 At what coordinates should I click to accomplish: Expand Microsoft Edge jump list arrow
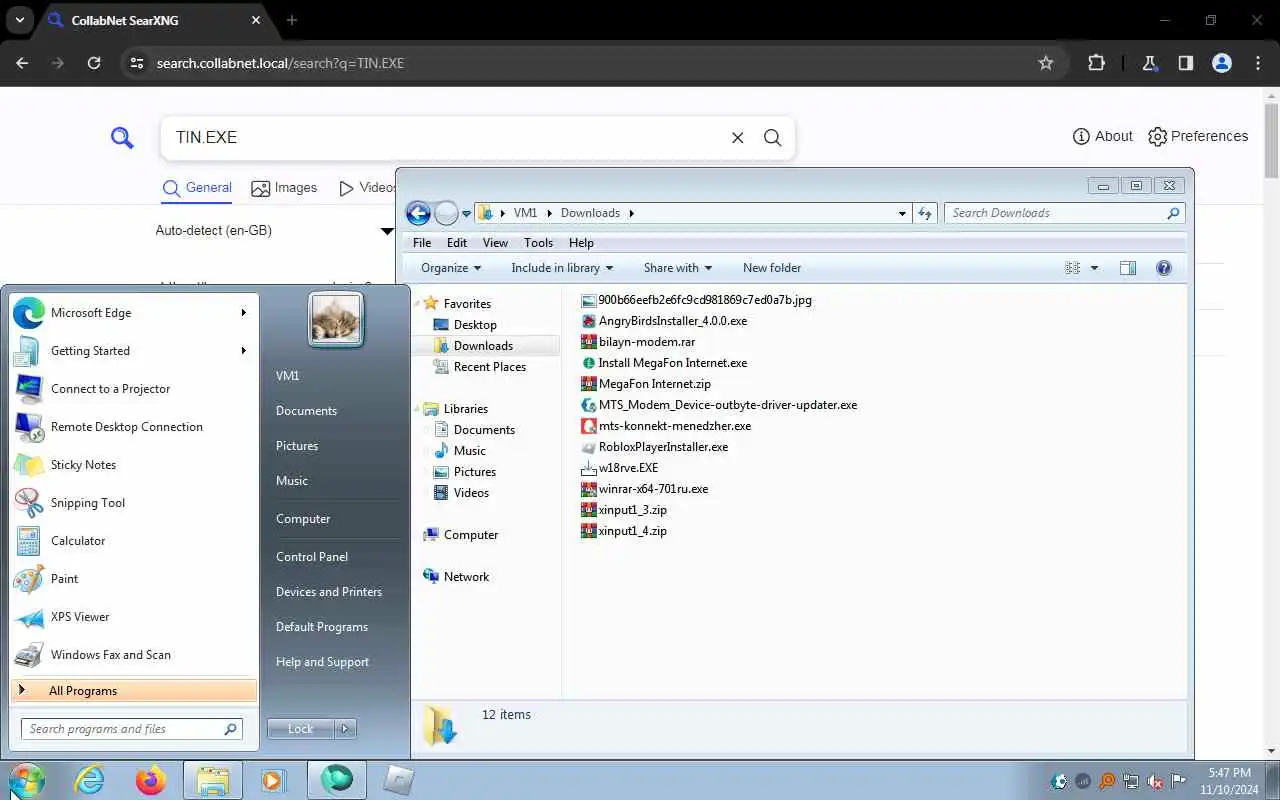(243, 313)
